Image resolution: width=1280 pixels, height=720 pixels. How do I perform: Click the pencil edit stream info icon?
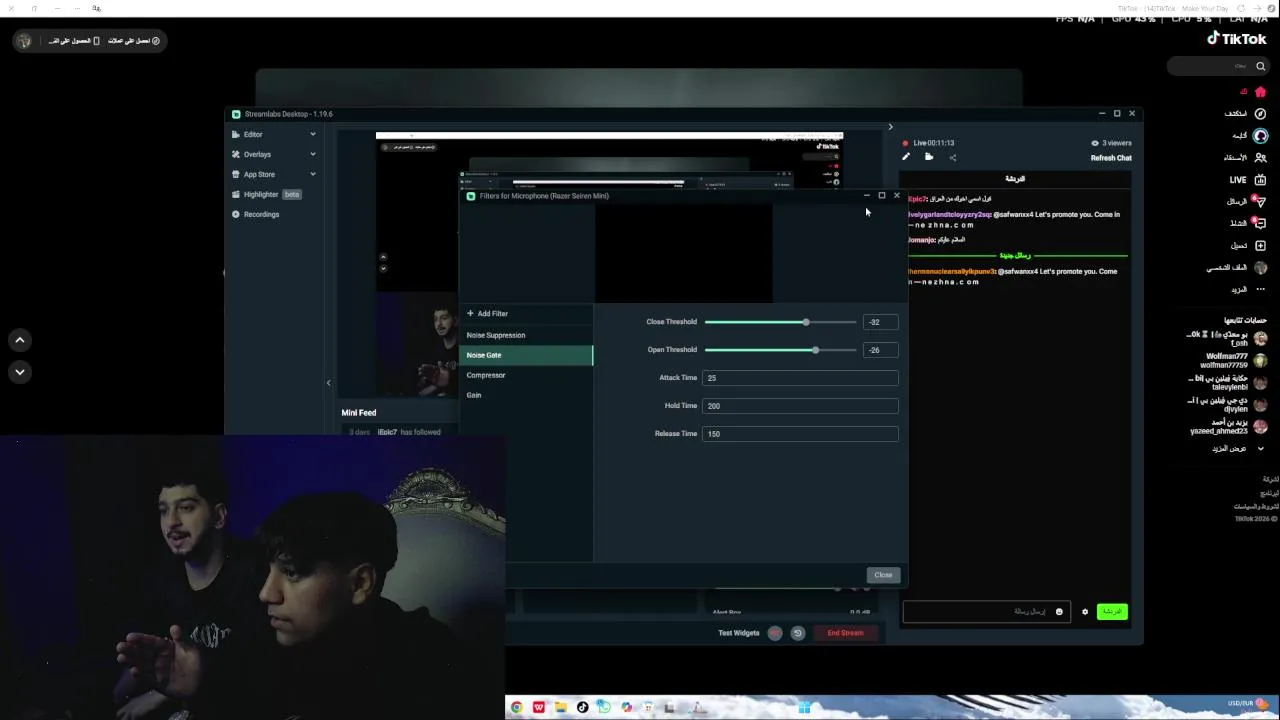906,157
